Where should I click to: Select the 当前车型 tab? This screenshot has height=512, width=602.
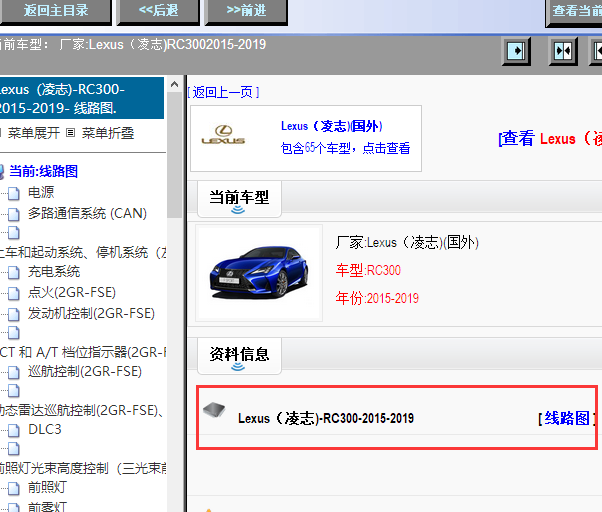tap(239, 200)
